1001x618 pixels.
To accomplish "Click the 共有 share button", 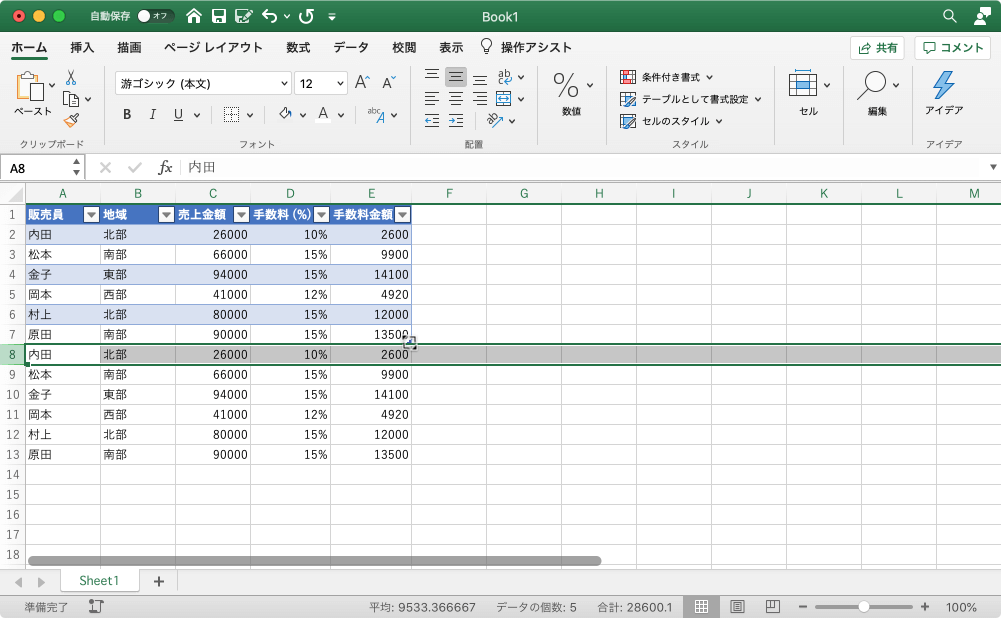I will tap(877, 48).
